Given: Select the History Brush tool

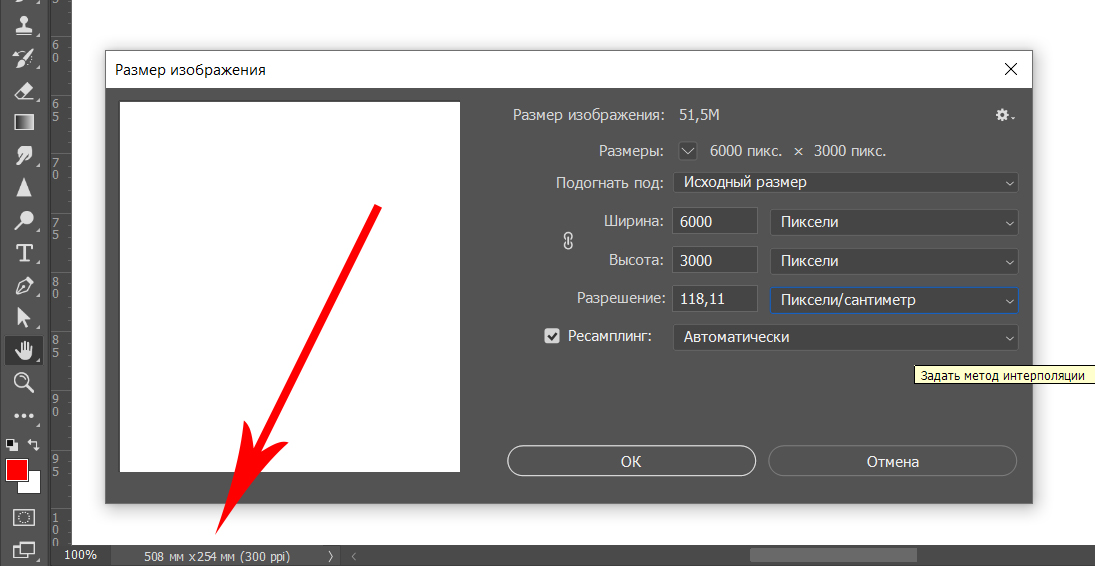Looking at the screenshot, I should [24, 59].
